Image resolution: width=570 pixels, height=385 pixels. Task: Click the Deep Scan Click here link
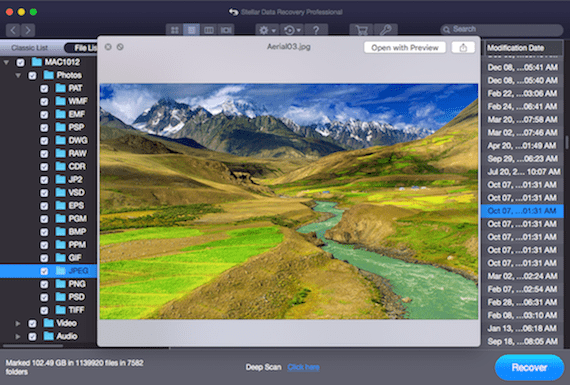point(304,367)
